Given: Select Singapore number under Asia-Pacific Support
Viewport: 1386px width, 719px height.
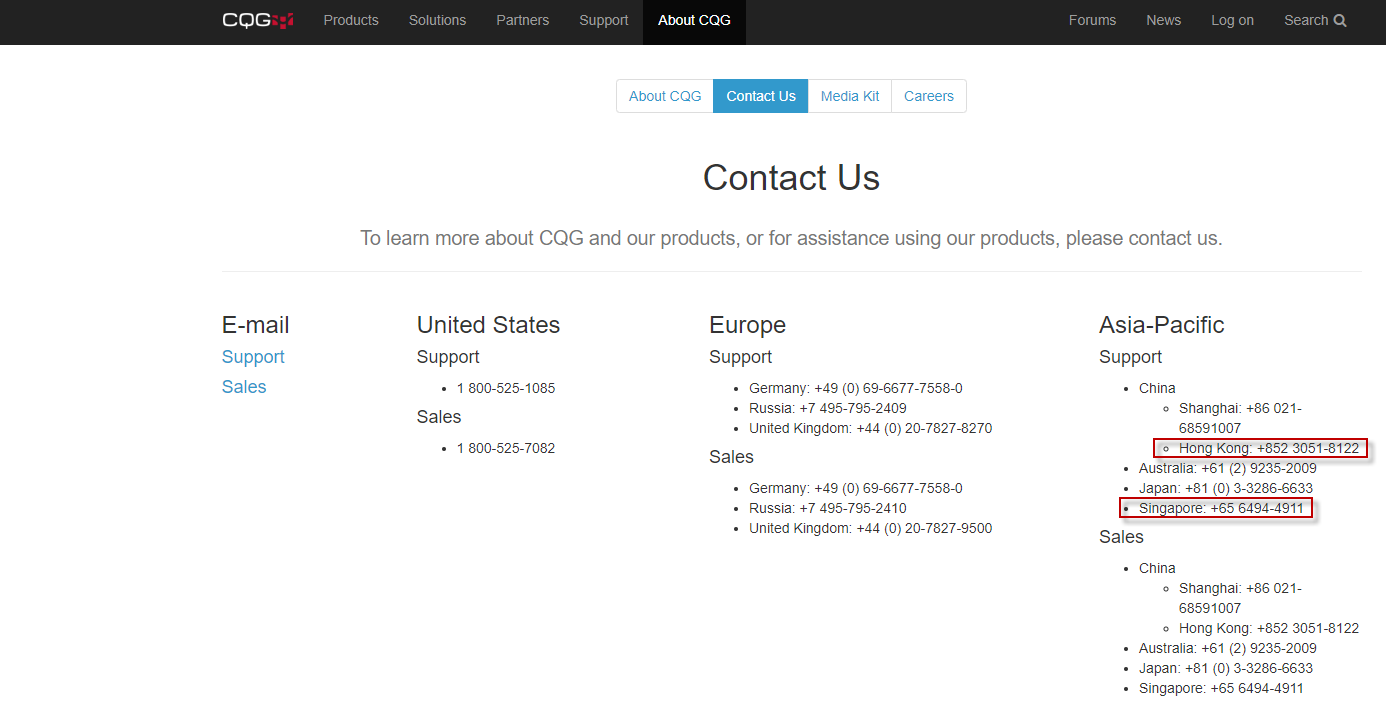Looking at the screenshot, I should [x=1221, y=508].
